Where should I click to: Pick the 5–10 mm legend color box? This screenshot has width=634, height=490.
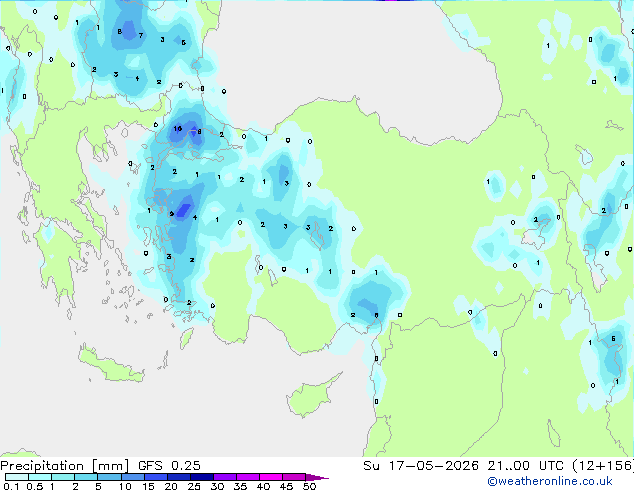[109, 477]
